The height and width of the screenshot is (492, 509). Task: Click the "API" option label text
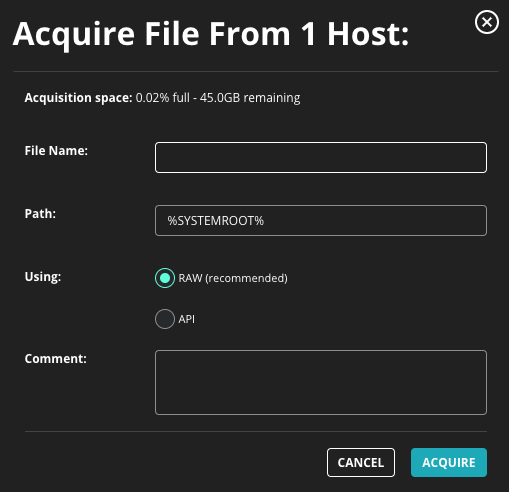(x=187, y=319)
